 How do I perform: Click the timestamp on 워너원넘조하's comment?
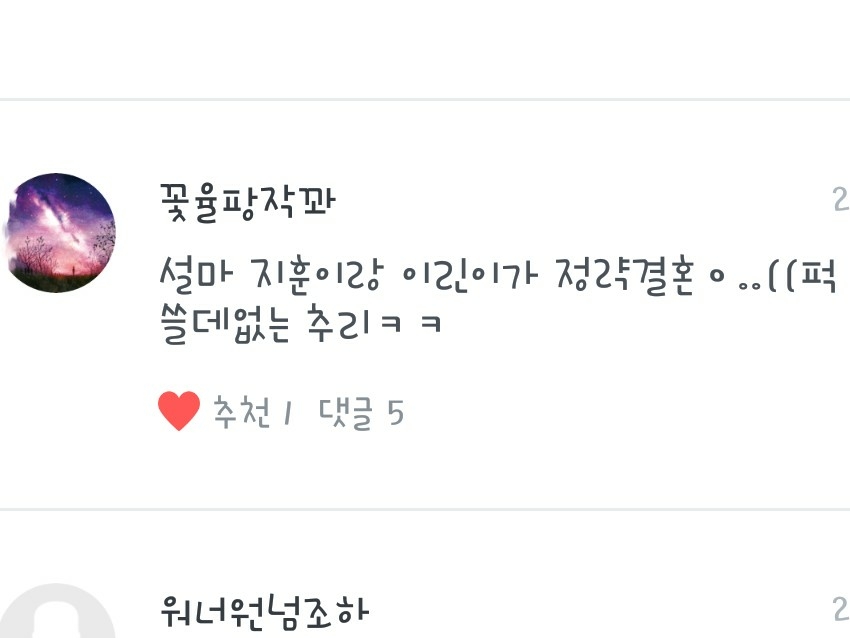point(841,609)
